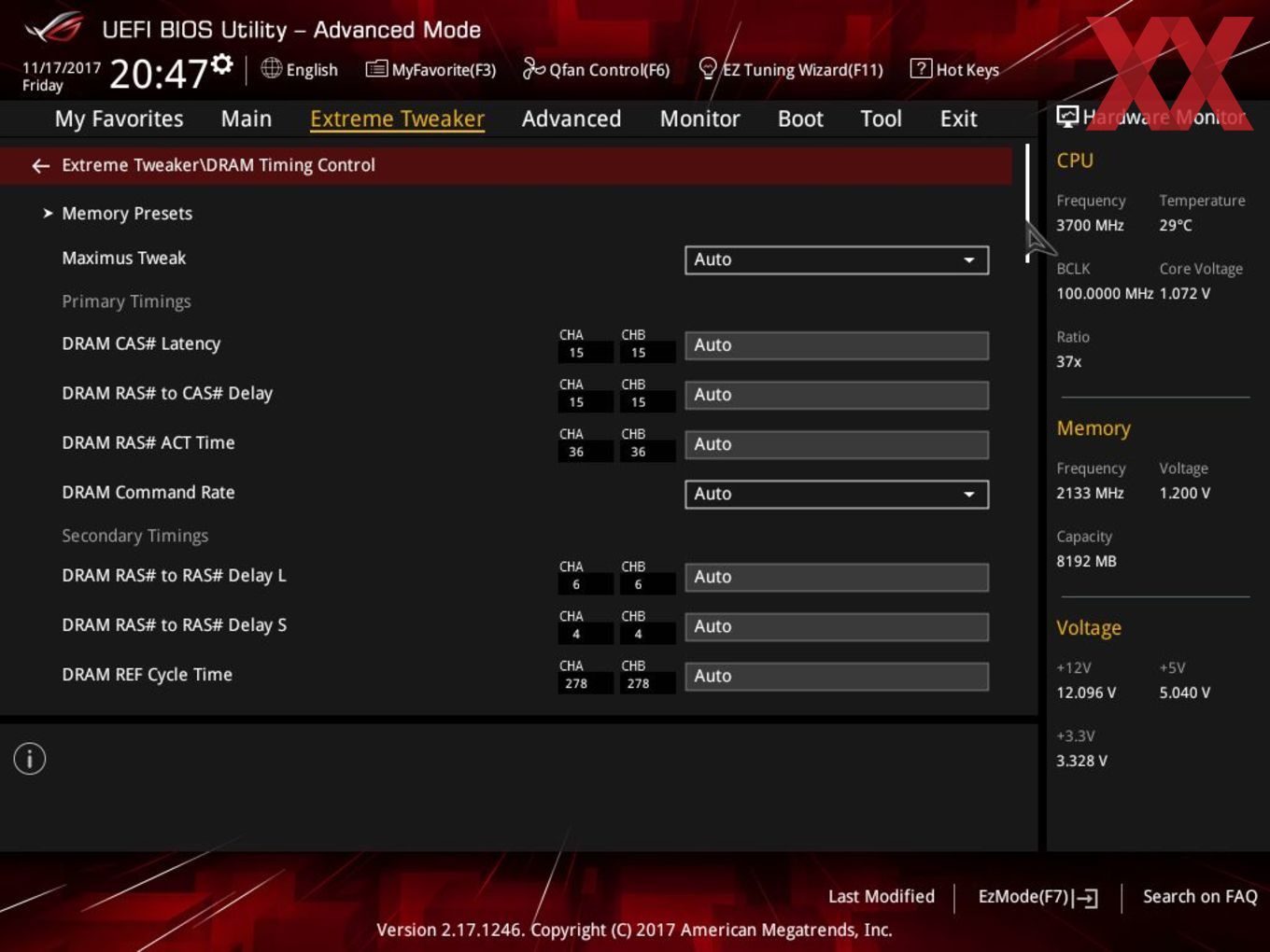Click the Maximus Tweak label

pos(123,258)
